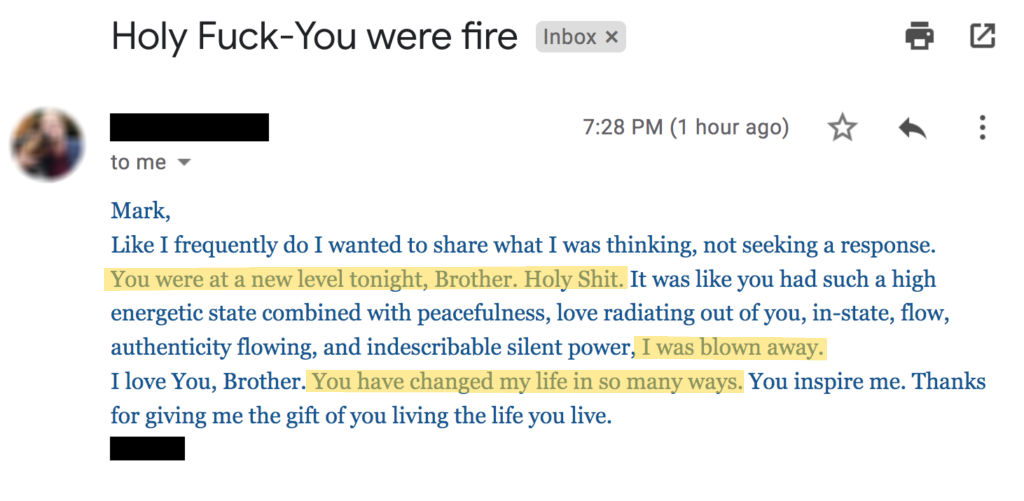The image size is (1024, 501).
Task: Click the redacted sender name
Action: click(189, 127)
